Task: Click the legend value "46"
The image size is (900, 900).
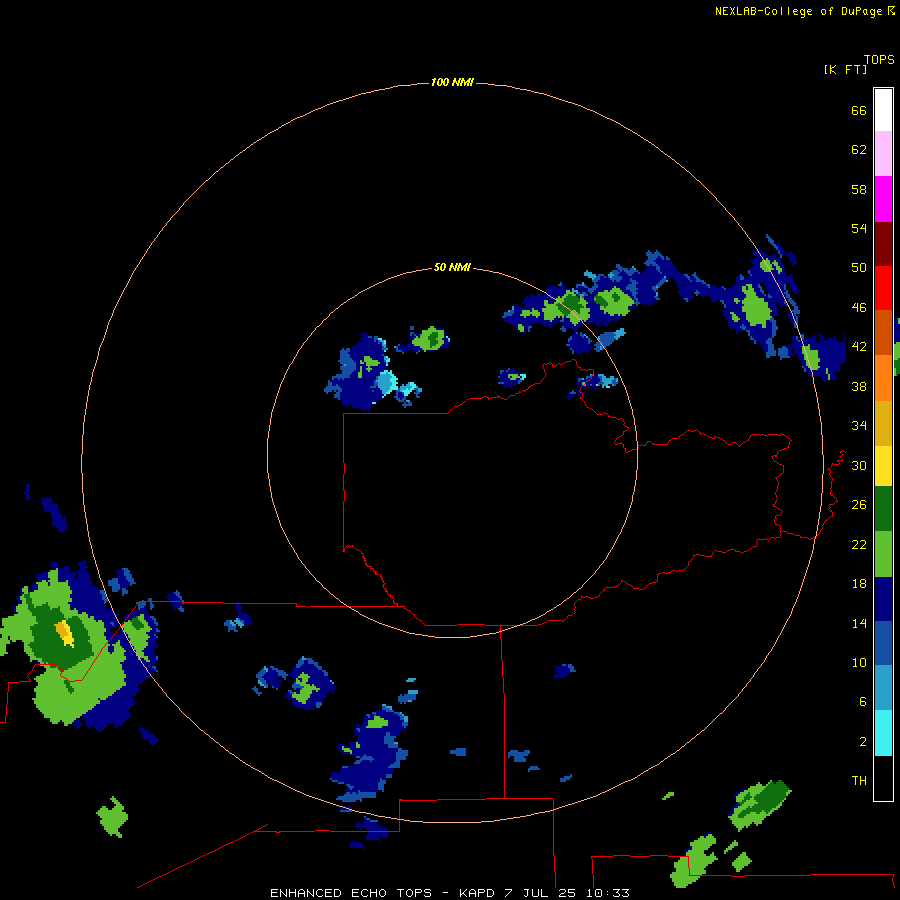Action: [x=859, y=308]
